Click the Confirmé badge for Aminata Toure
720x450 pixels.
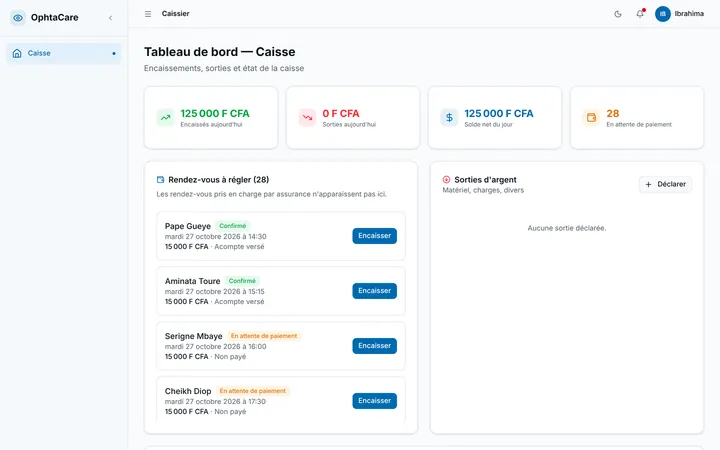click(242, 281)
